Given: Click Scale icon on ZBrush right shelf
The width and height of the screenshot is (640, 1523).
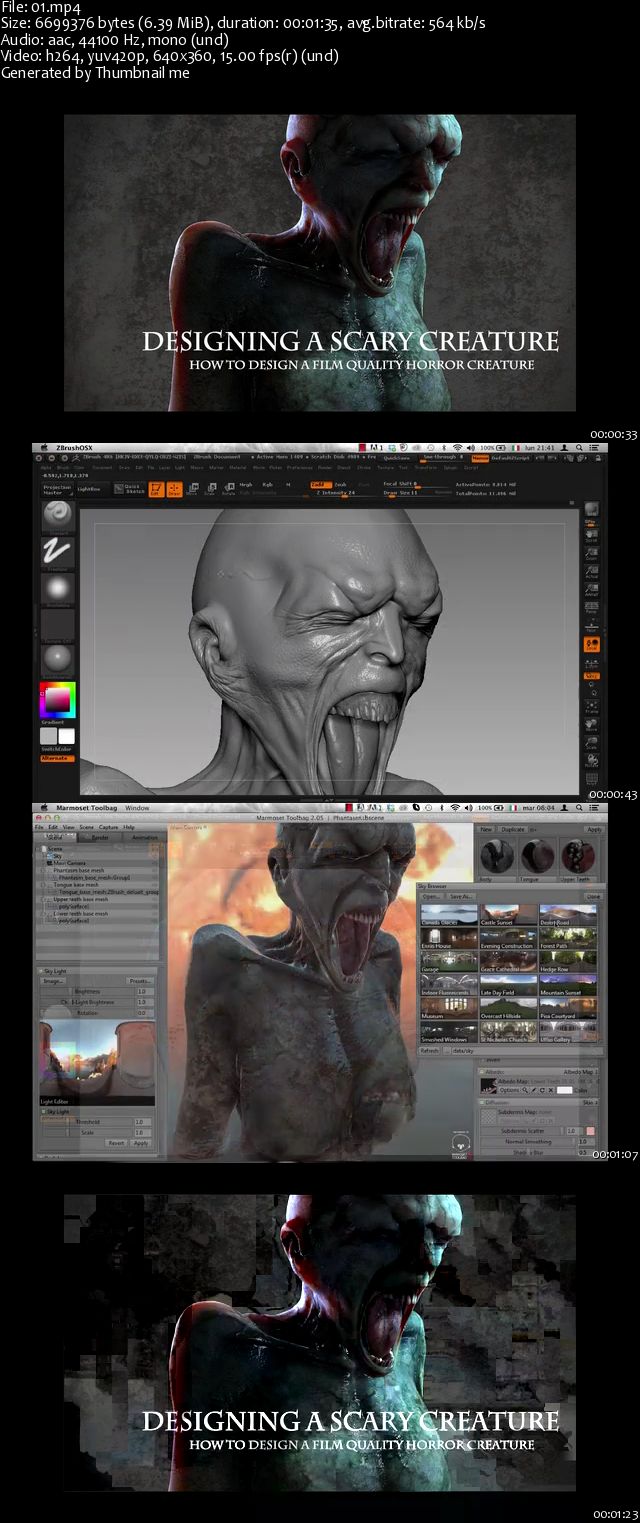Looking at the screenshot, I should tap(591, 742).
